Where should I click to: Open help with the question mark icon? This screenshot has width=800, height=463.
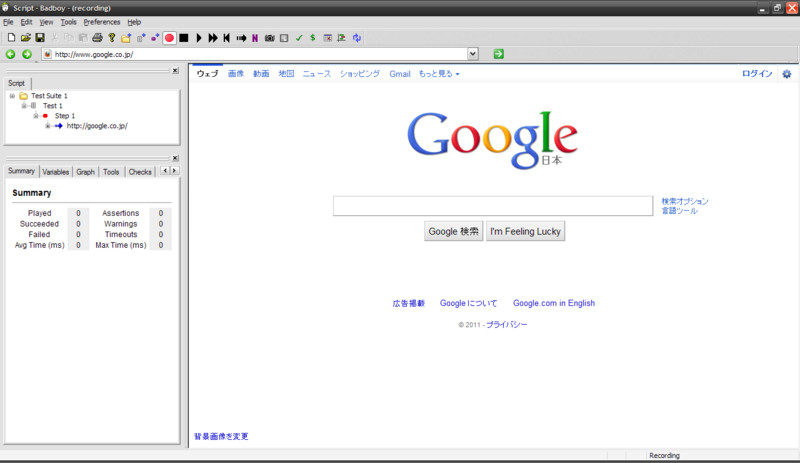112,38
